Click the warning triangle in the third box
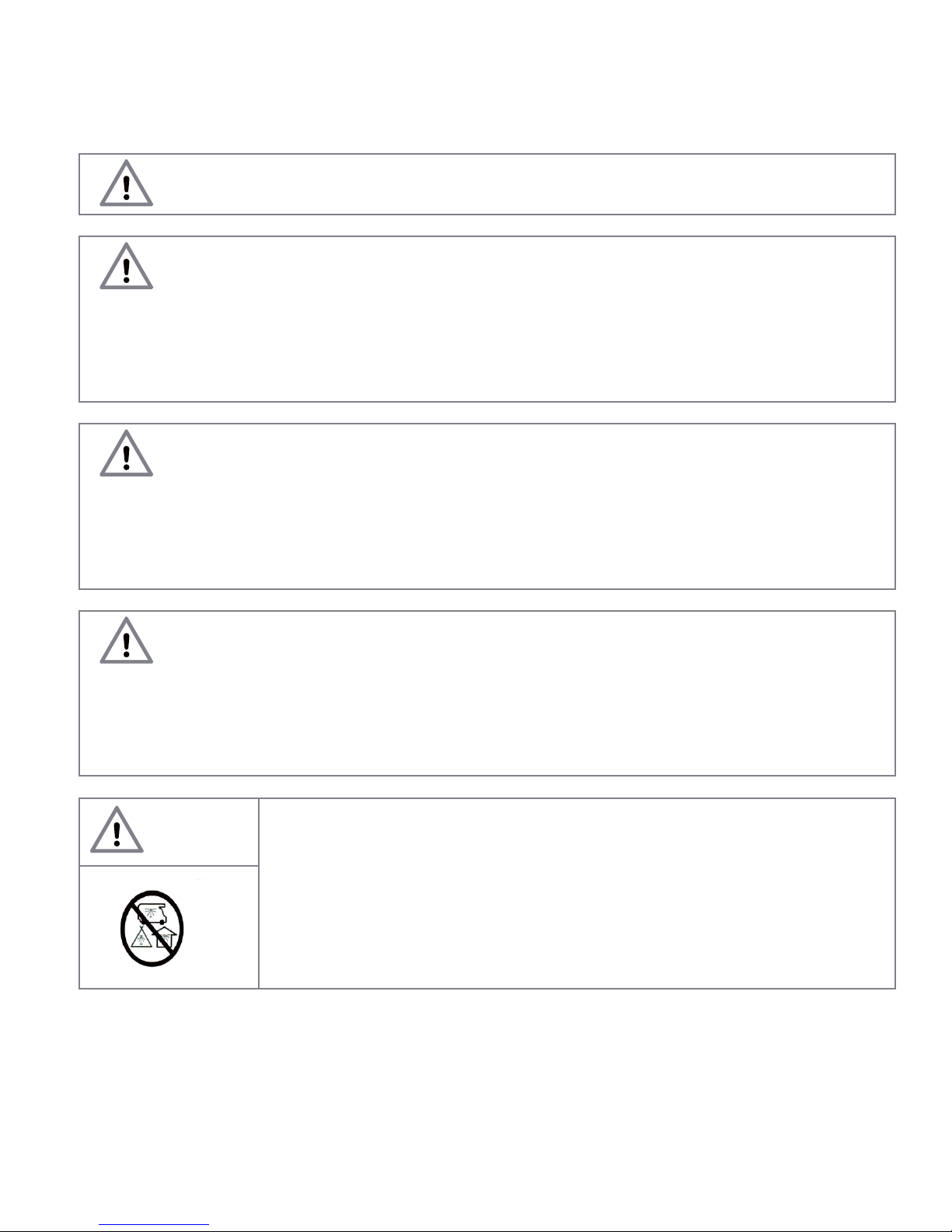Viewport: 952px width, 1232px height. point(126,452)
